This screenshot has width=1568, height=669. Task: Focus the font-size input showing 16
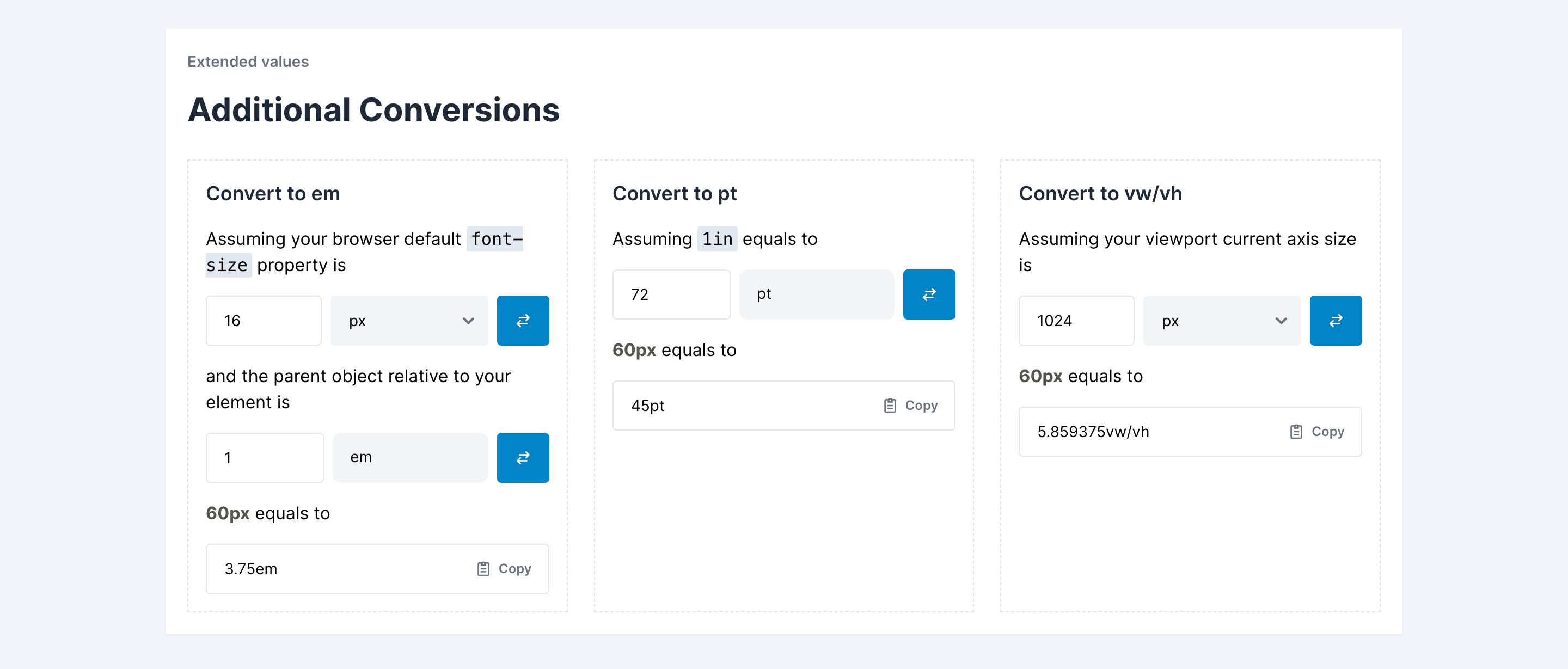coord(264,321)
